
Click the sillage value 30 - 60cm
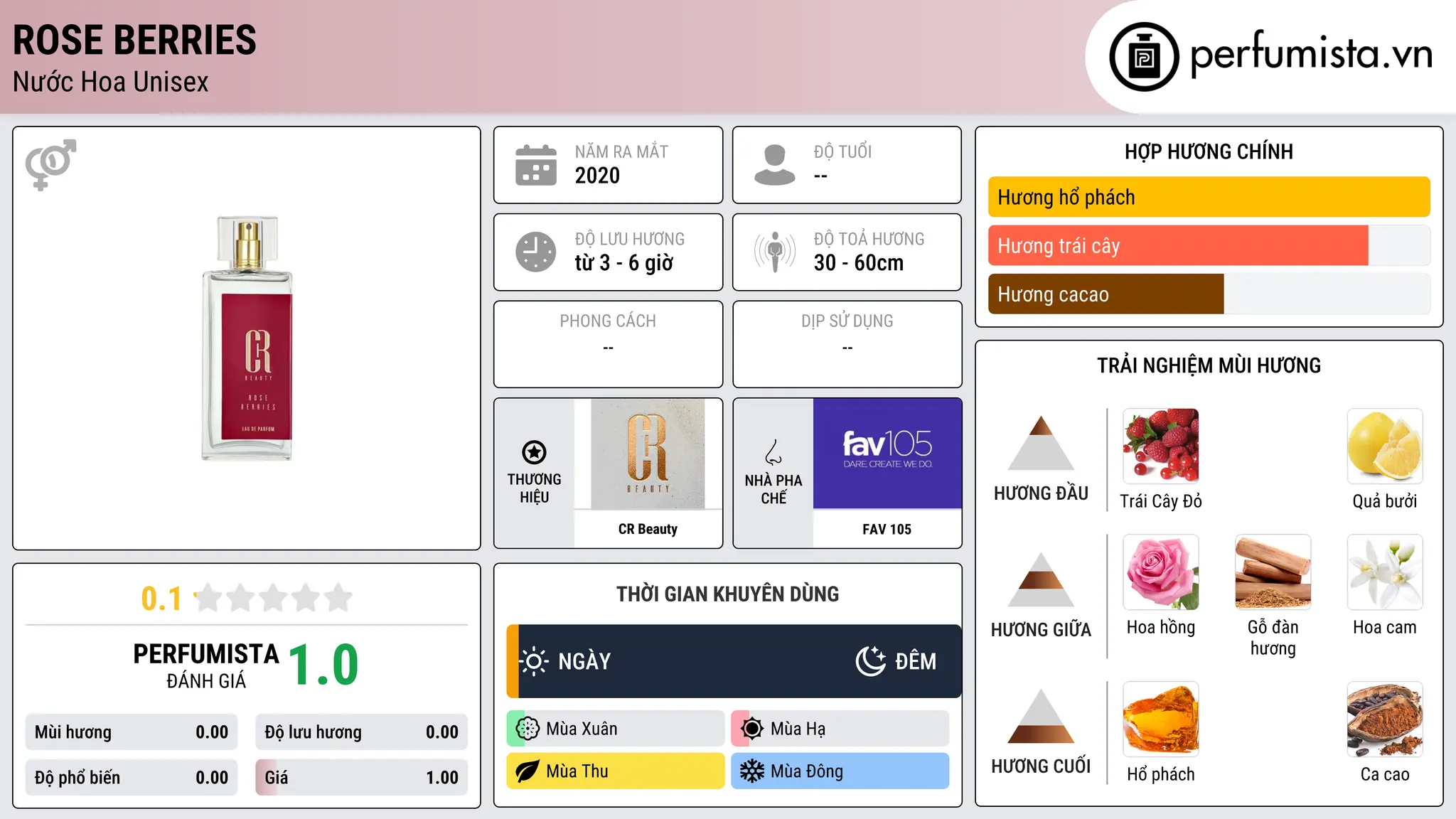click(x=859, y=263)
